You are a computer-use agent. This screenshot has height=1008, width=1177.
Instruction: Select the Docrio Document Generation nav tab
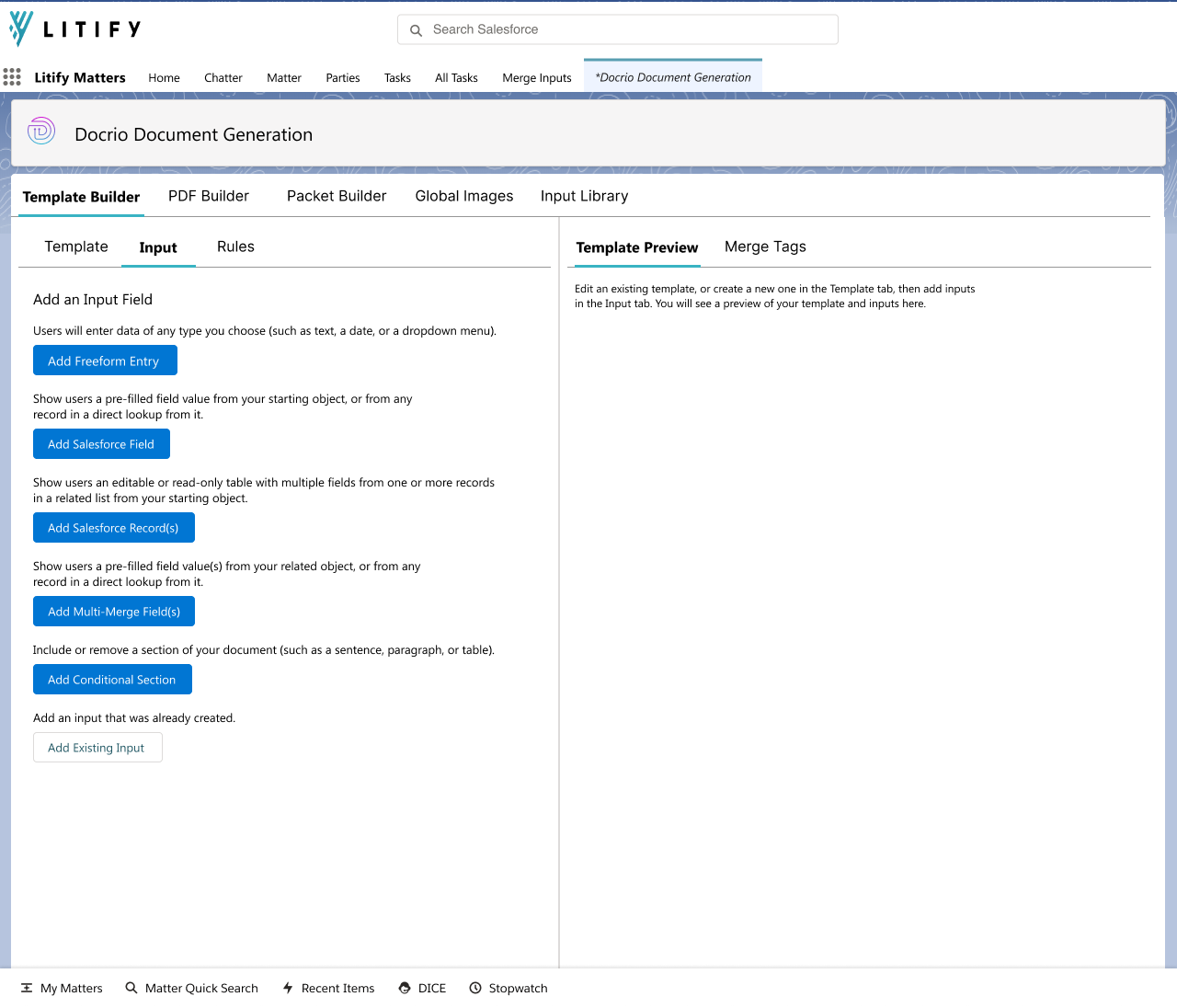click(x=673, y=77)
